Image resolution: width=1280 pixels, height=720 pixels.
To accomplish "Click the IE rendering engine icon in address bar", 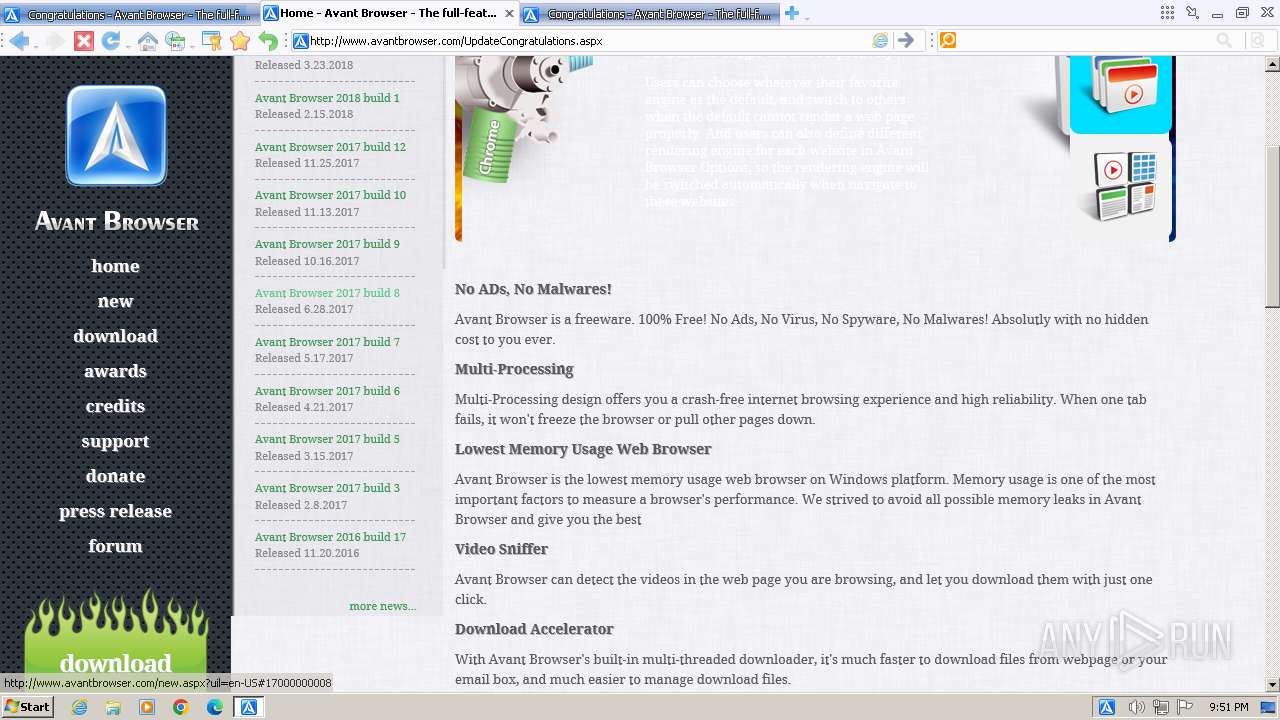I will (x=880, y=41).
